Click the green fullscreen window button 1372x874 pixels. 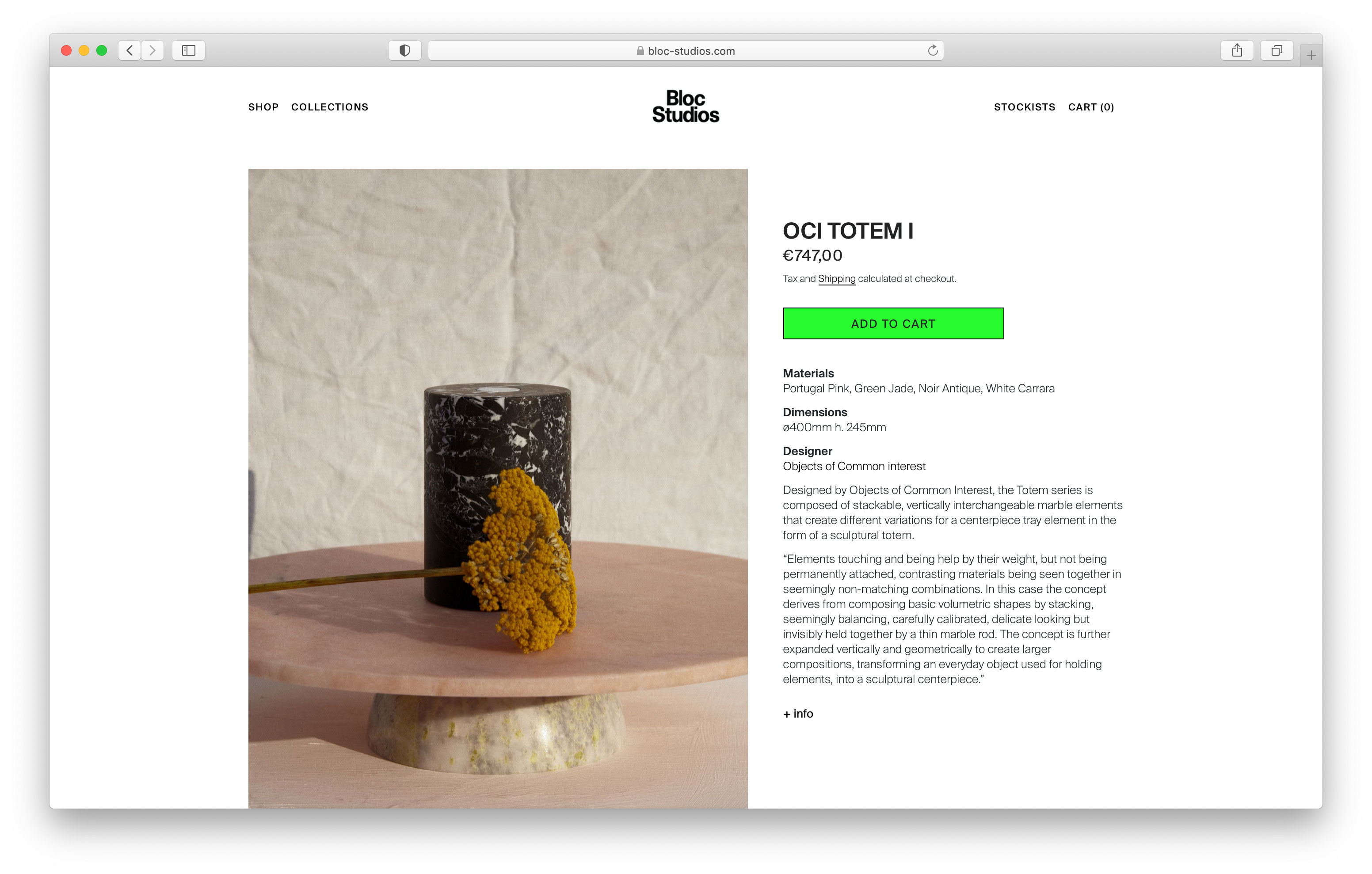pyautogui.click(x=102, y=51)
